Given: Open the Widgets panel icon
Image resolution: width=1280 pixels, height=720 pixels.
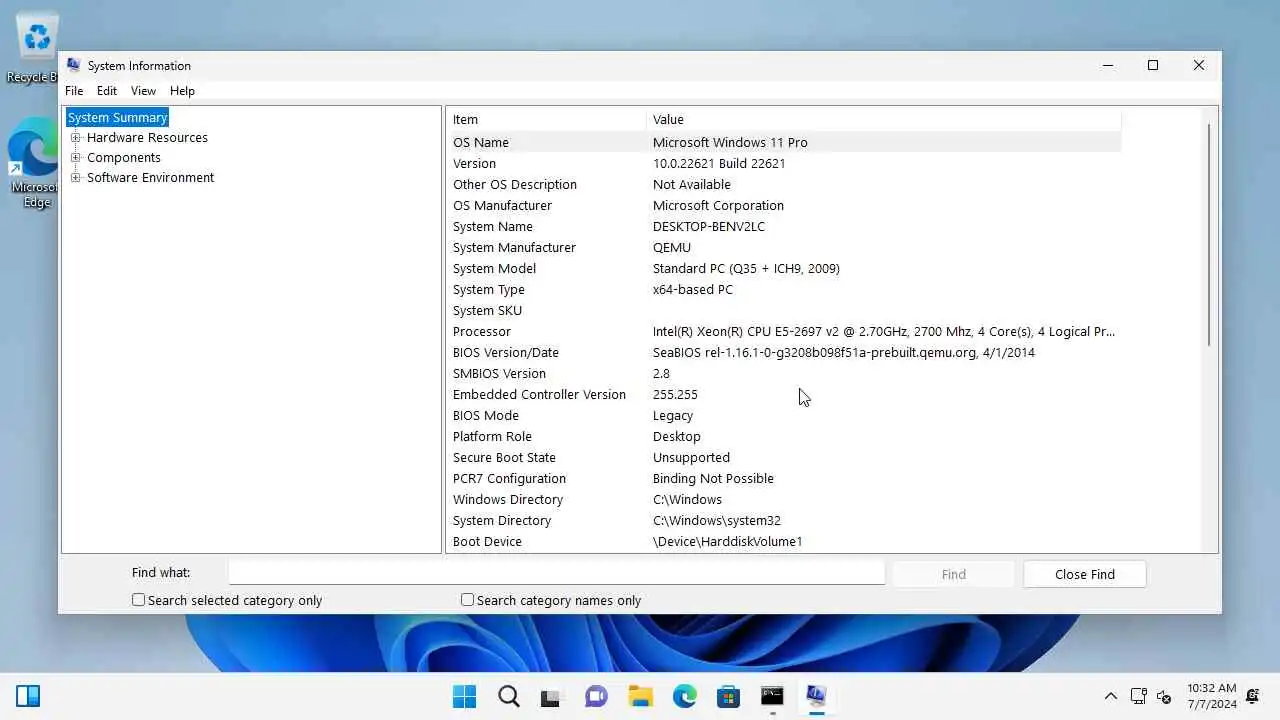Looking at the screenshot, I should pos(28,696).
